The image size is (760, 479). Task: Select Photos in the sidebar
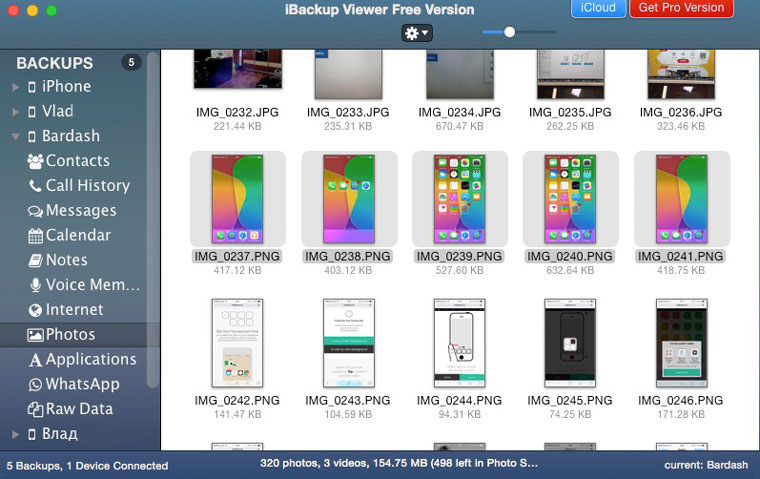[x=70, y=335]
